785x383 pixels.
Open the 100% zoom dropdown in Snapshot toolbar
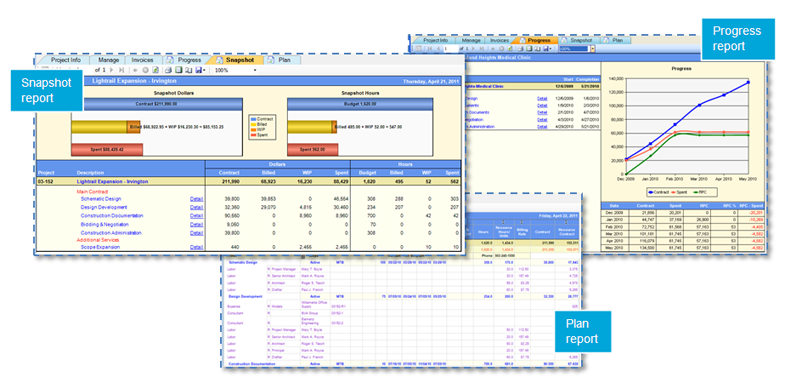pyautogui.click(x=255, y=70)
